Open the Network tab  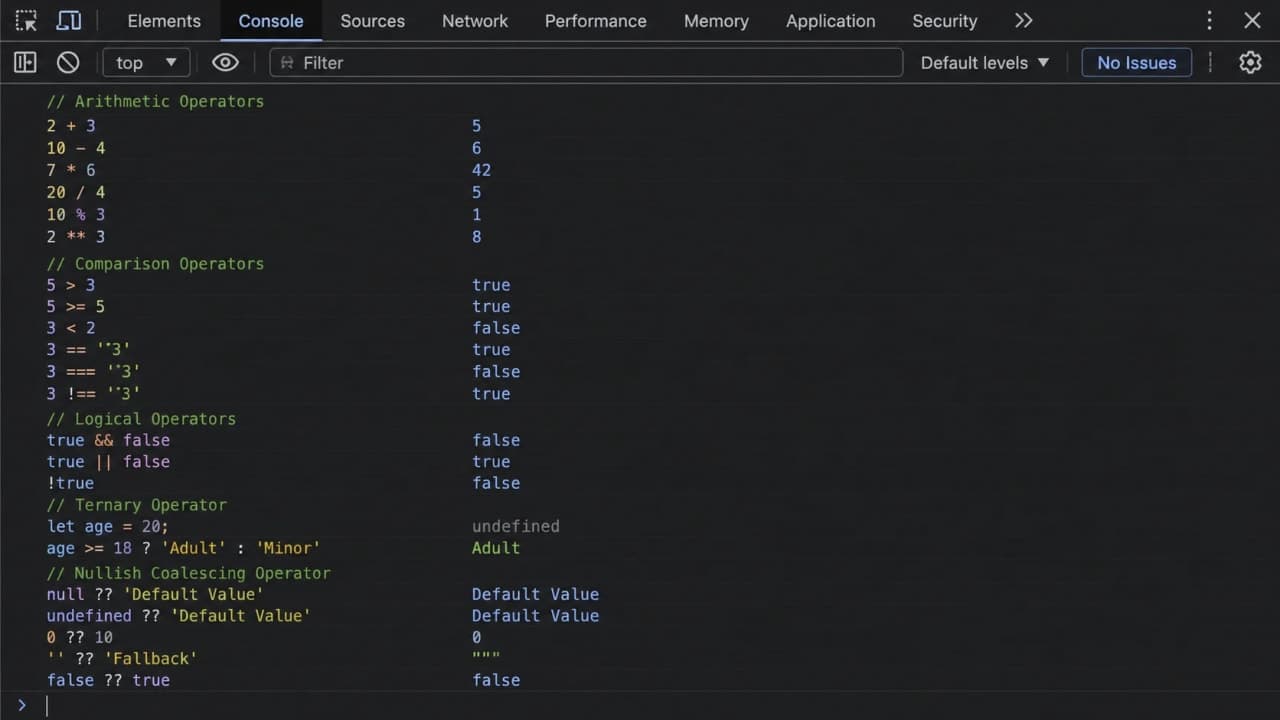tap(475, 21)
